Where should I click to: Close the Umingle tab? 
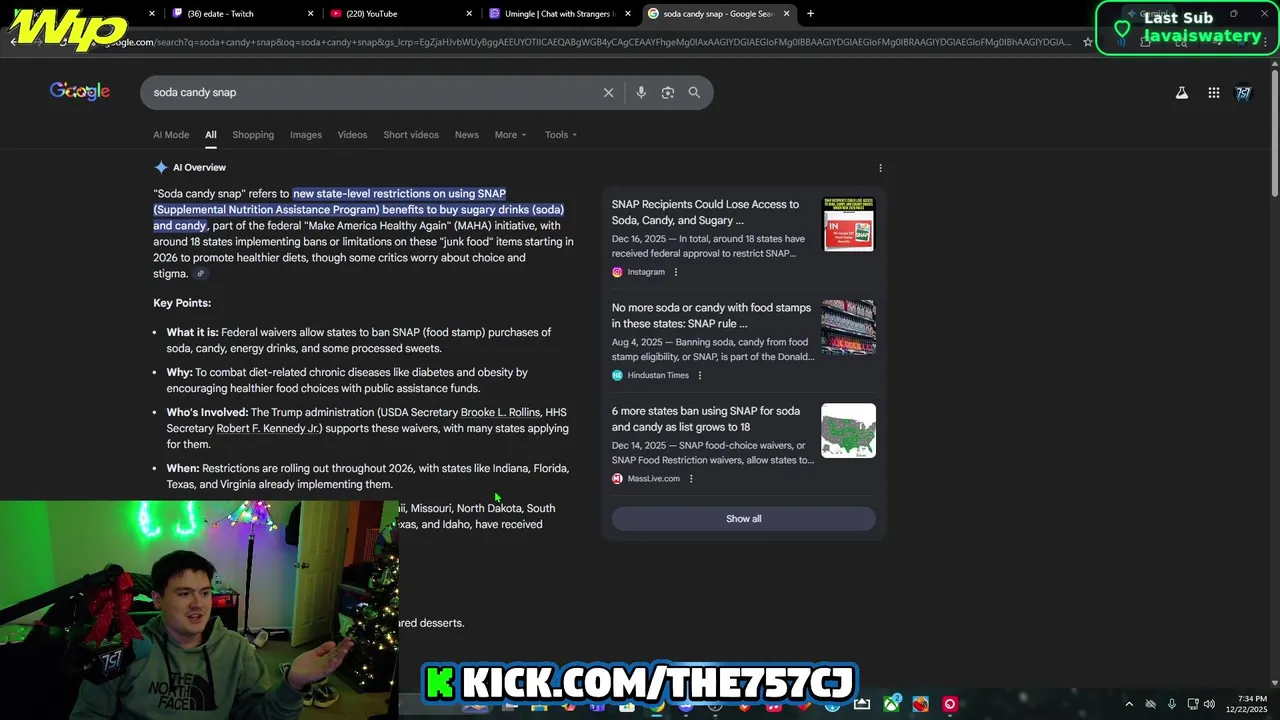628,13
